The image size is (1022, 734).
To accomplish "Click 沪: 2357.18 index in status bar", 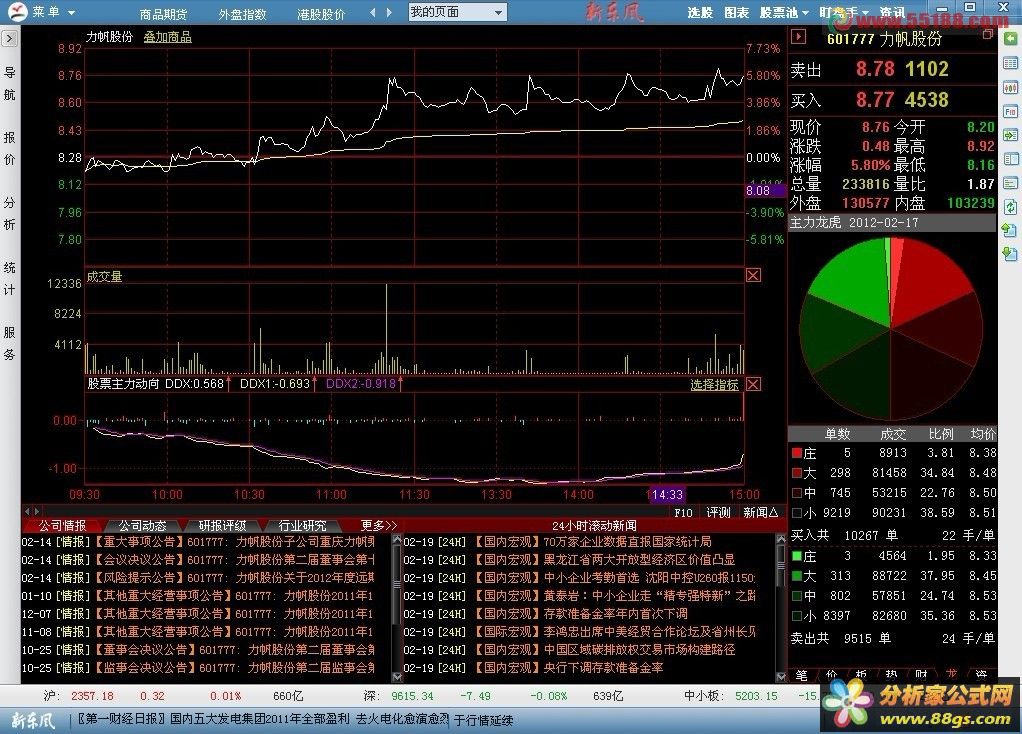I will pyautogui.click(x=79, y=696).
